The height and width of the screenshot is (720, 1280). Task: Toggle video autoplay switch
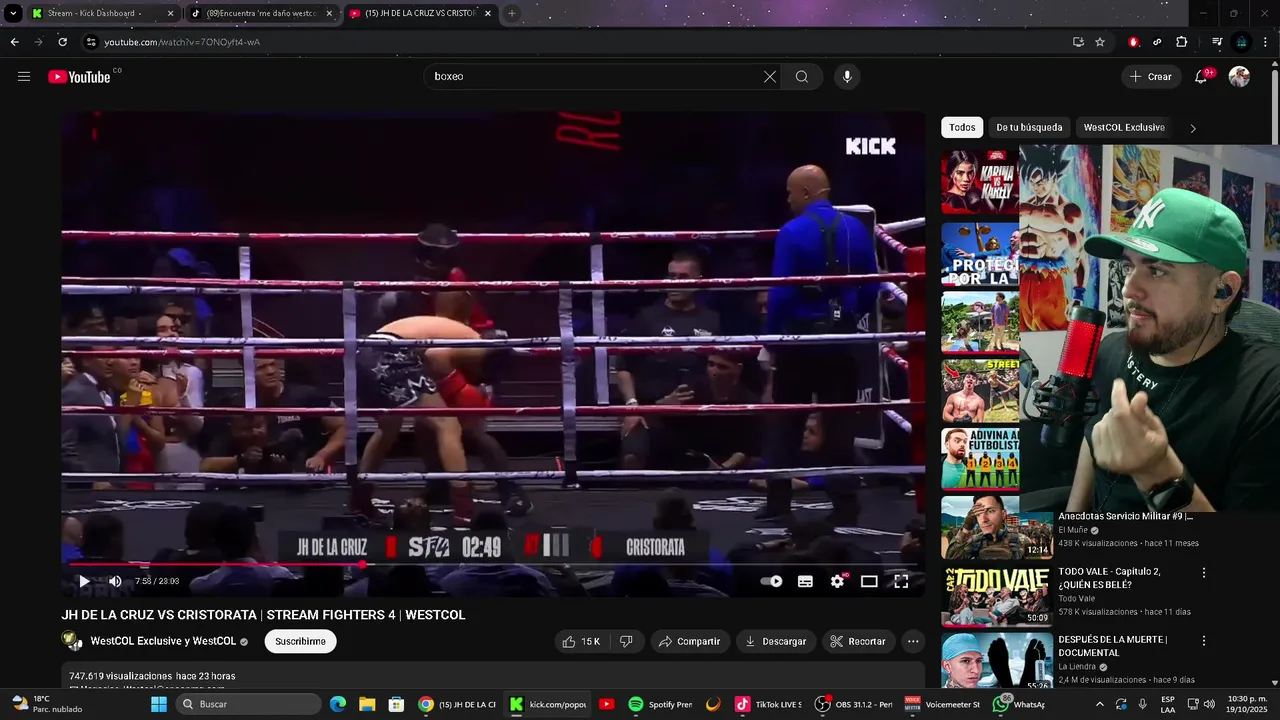[x=771, y=581]
